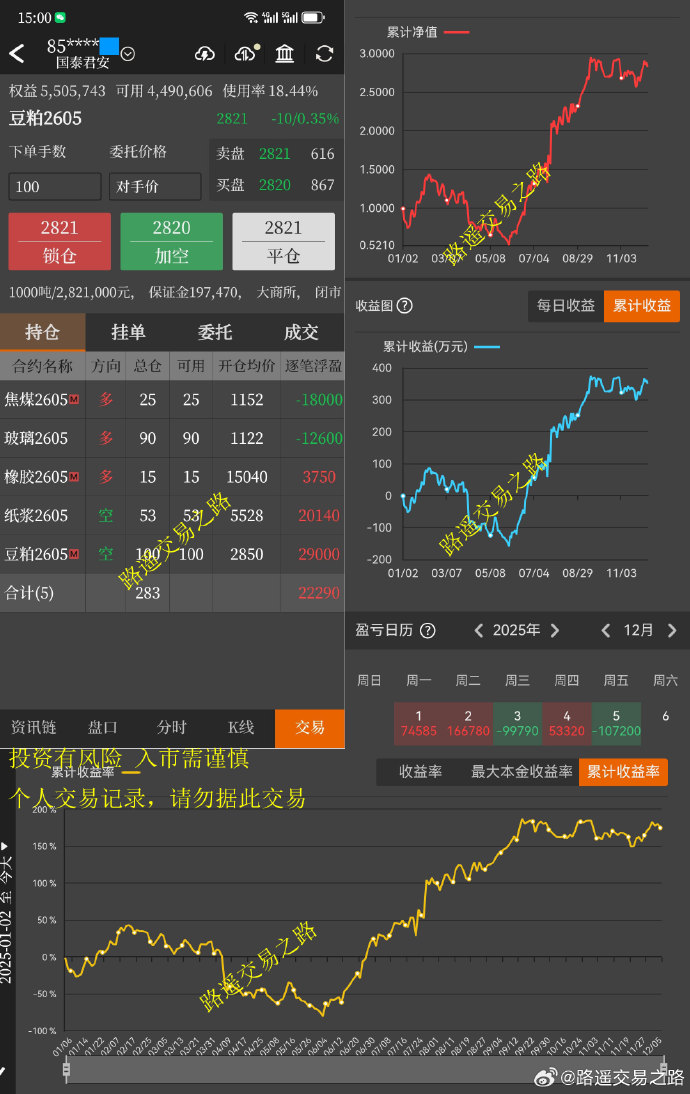Toggle to 每日收益 view
Image resolution: width=690 pixels, height=1094 pixels.
566,306
